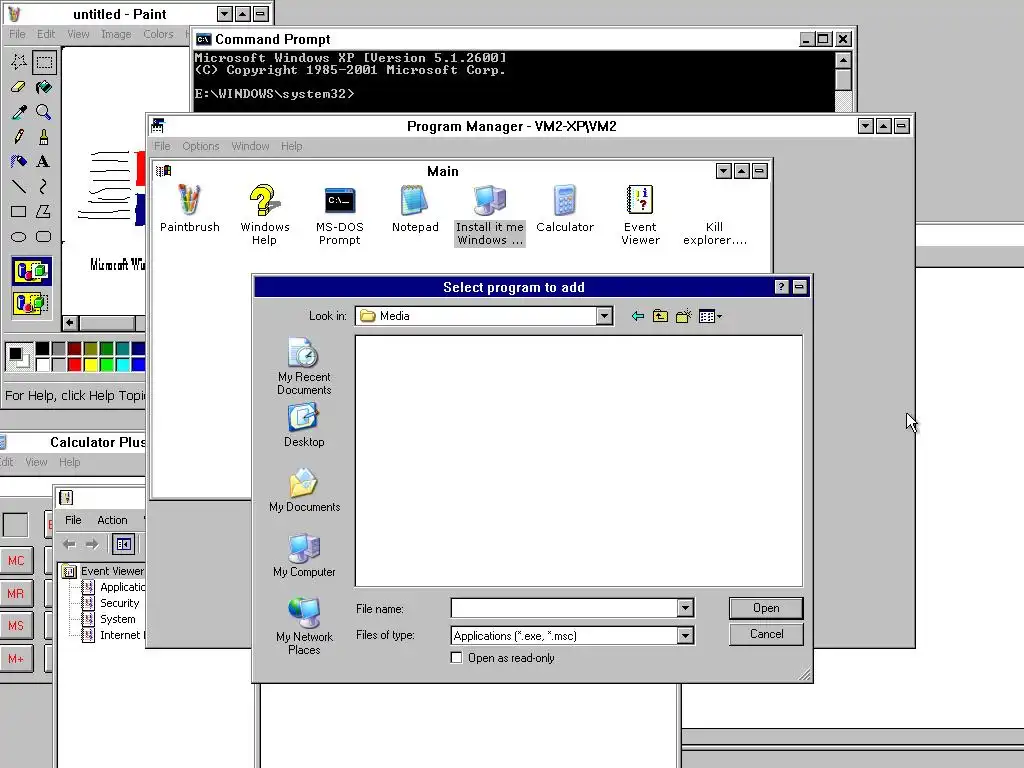This screenshot has height=768, width=1024.
Task: Select the Pick Color eyedropper tool
Action: (19, 112)
